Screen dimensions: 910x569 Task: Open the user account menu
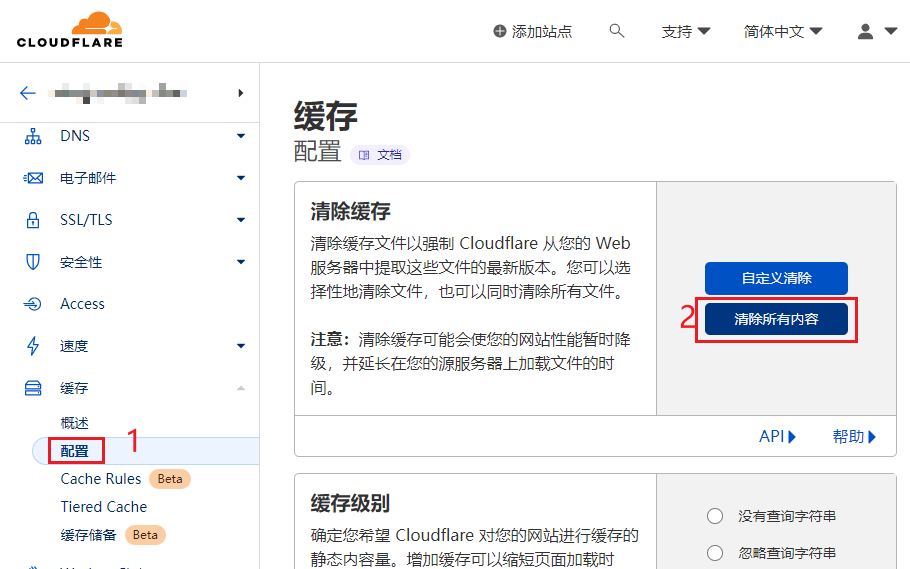click(x=877, y=31)
